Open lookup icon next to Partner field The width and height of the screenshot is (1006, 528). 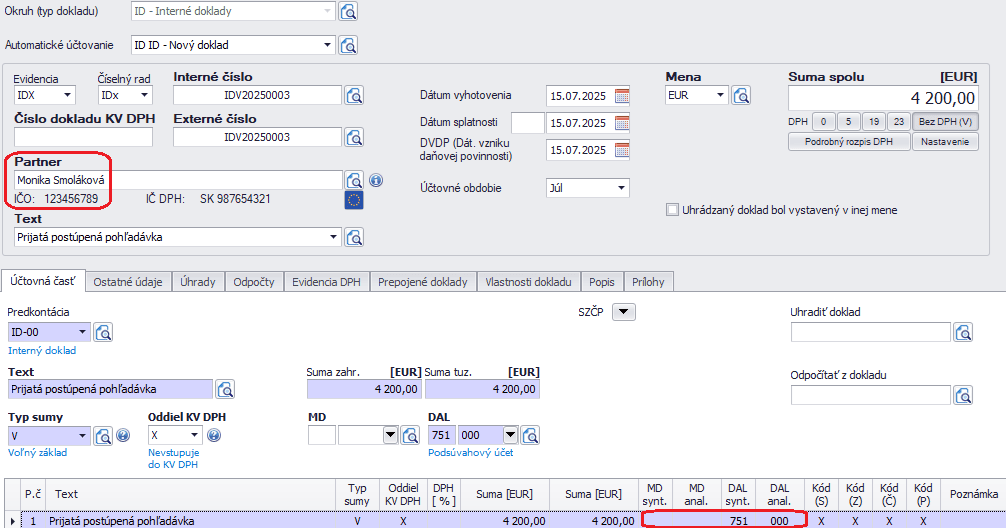[x=354, y=181]
